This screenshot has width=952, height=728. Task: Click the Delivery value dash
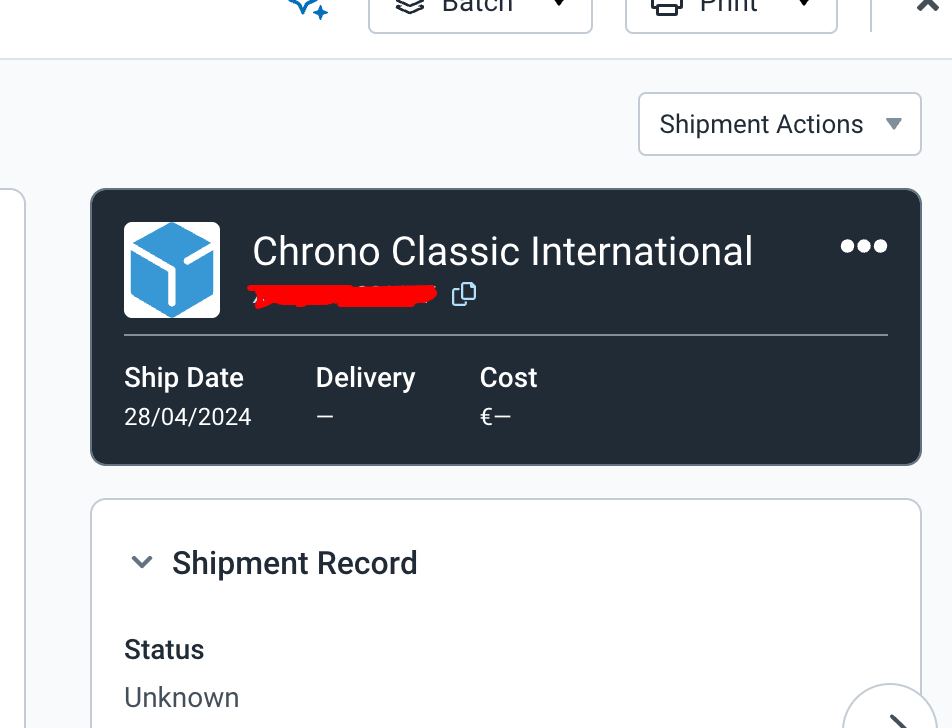(325, 417)
